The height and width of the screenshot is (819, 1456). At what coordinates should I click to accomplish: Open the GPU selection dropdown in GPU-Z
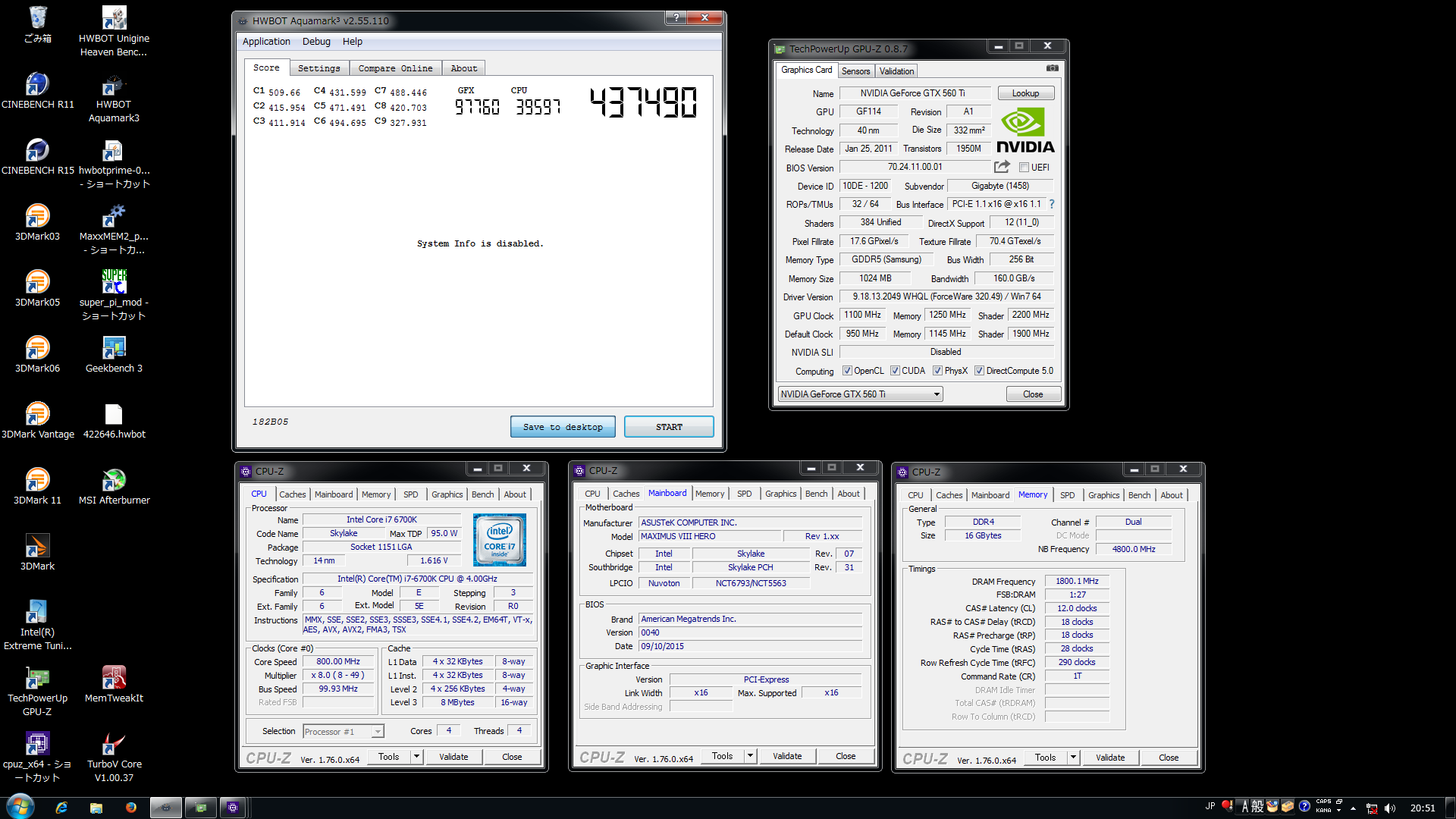860,394
